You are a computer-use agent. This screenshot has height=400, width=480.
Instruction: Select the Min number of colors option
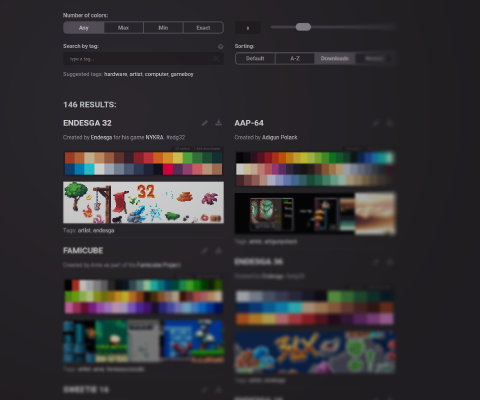[x=163, y=28]
